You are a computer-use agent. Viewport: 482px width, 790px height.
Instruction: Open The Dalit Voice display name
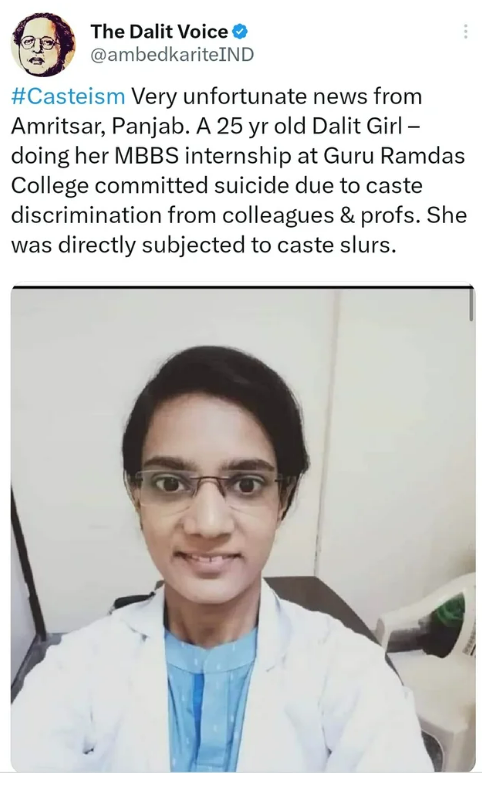(x=159, y=32)
